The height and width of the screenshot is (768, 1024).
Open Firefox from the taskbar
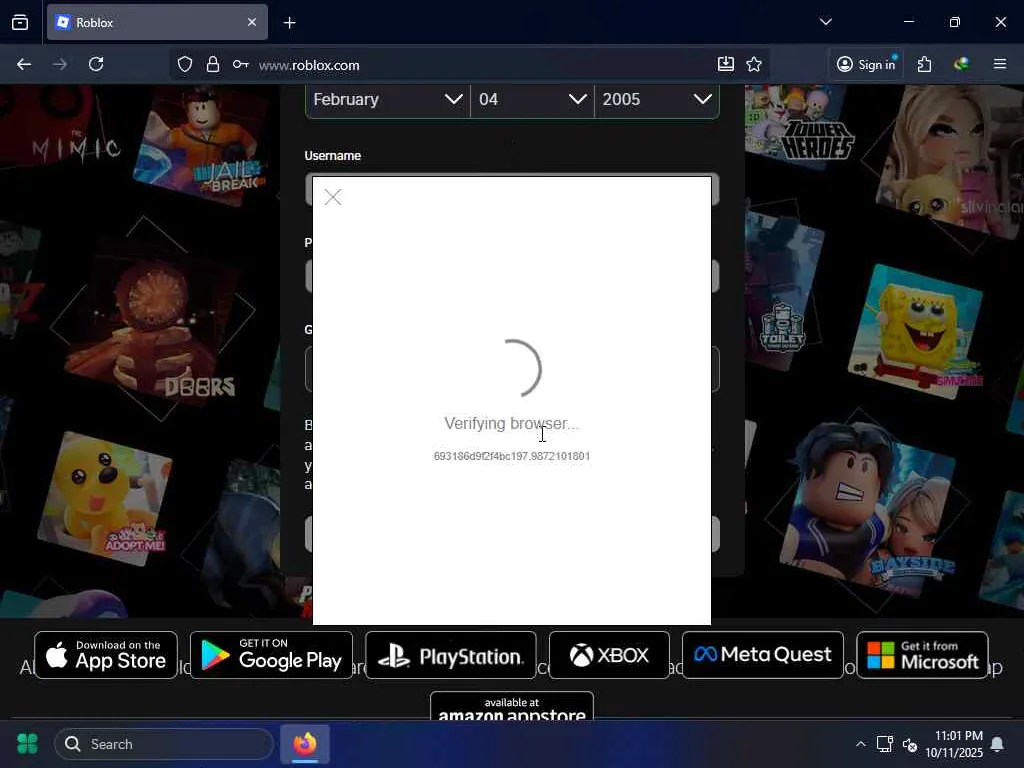(x=305, y=744)
